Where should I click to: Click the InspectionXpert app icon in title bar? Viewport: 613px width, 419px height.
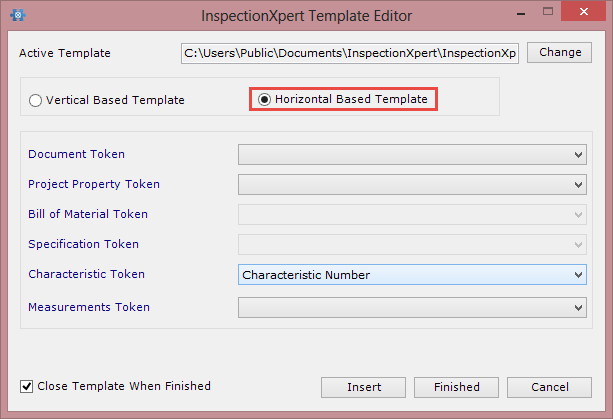tap(18, 15)
